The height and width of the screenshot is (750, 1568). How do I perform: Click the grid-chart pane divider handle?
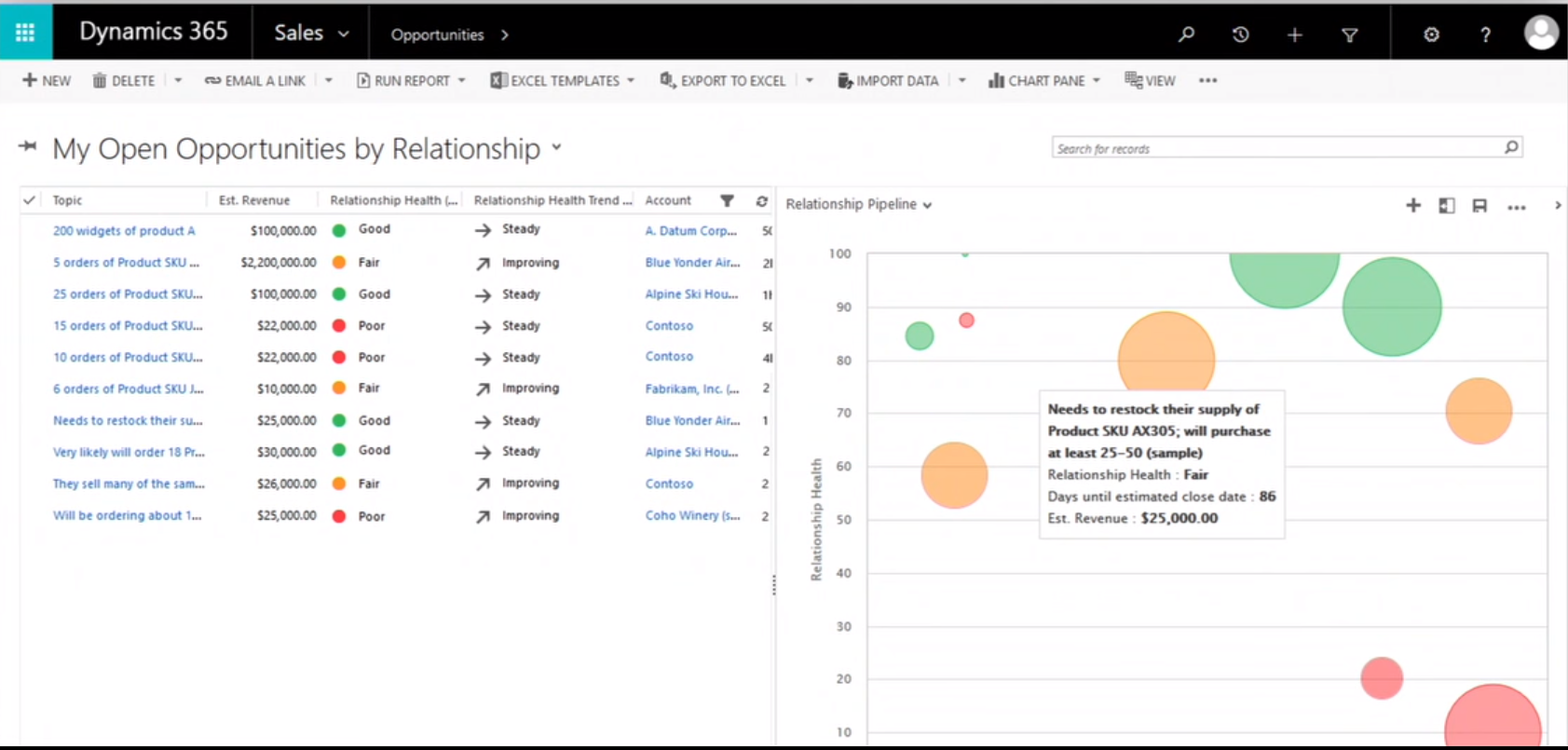click(x=773, y=584)
